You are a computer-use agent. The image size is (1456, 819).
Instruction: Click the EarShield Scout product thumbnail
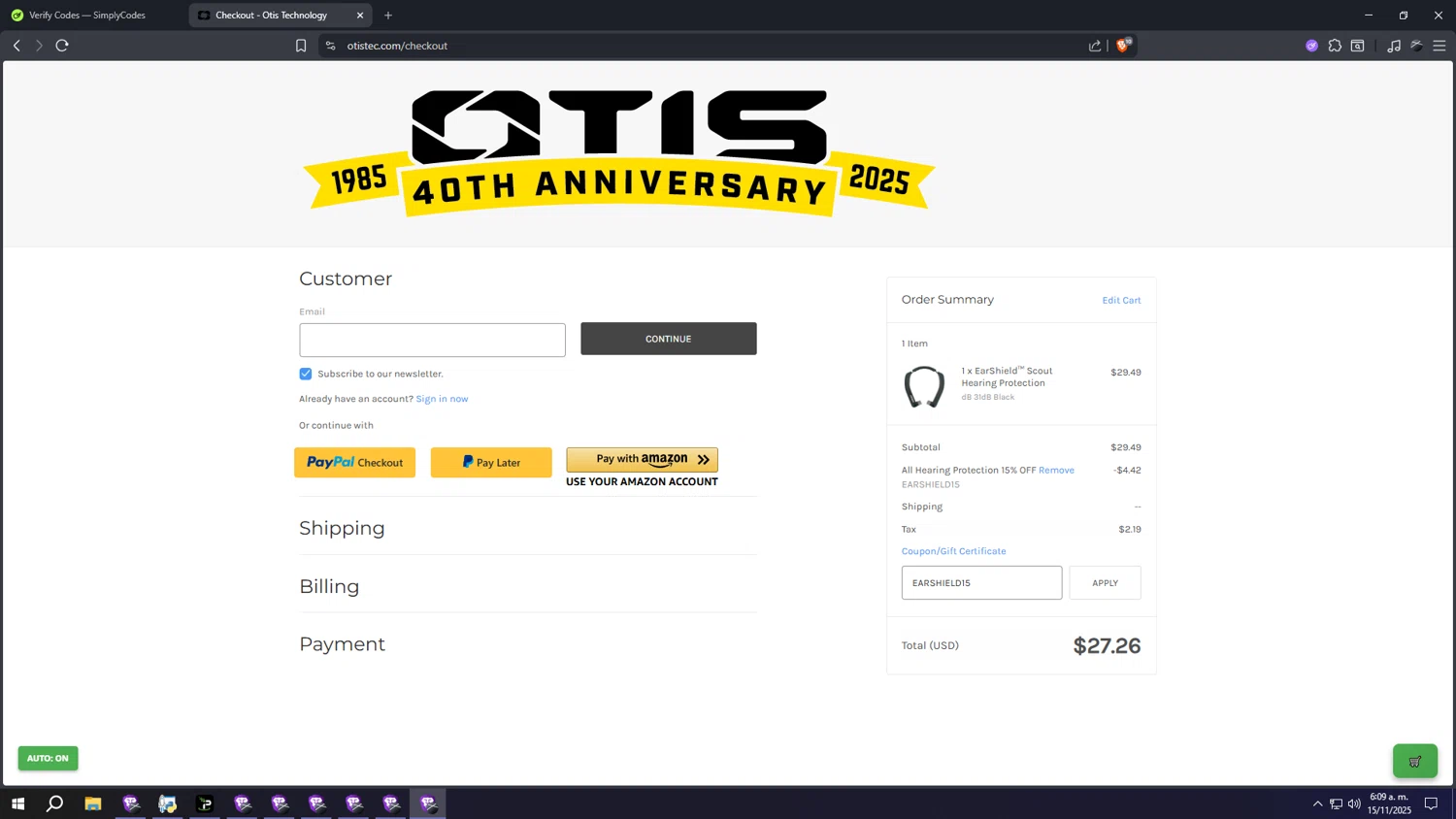click(924, 385)
